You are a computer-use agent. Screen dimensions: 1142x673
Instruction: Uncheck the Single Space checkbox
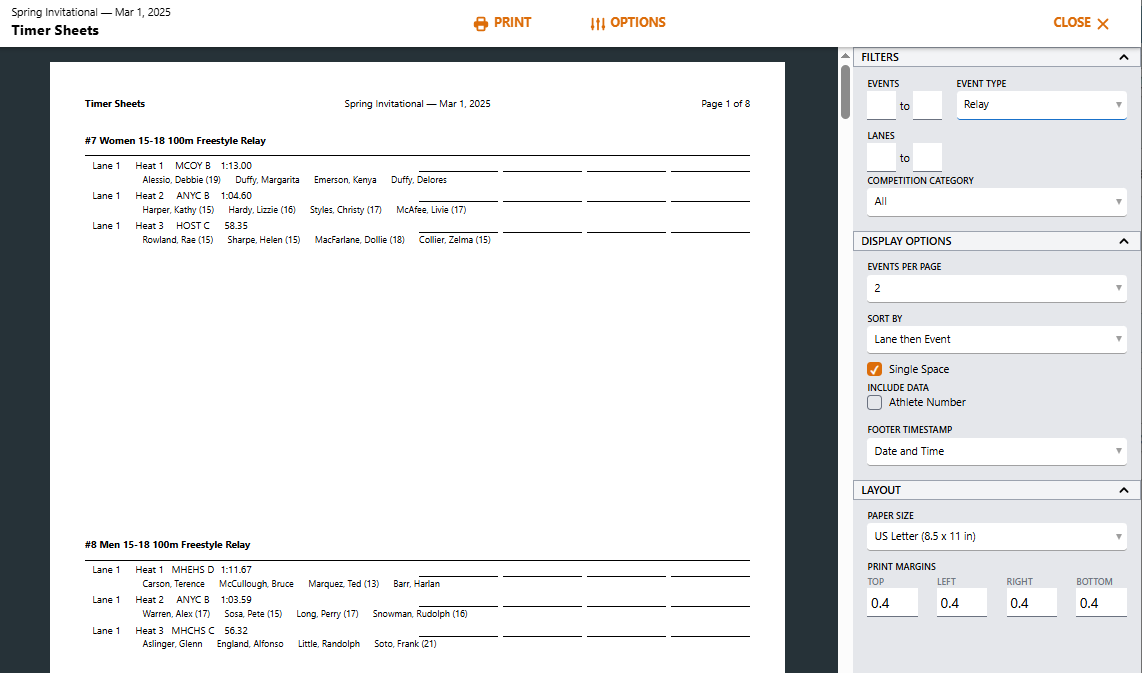[875, 369]
